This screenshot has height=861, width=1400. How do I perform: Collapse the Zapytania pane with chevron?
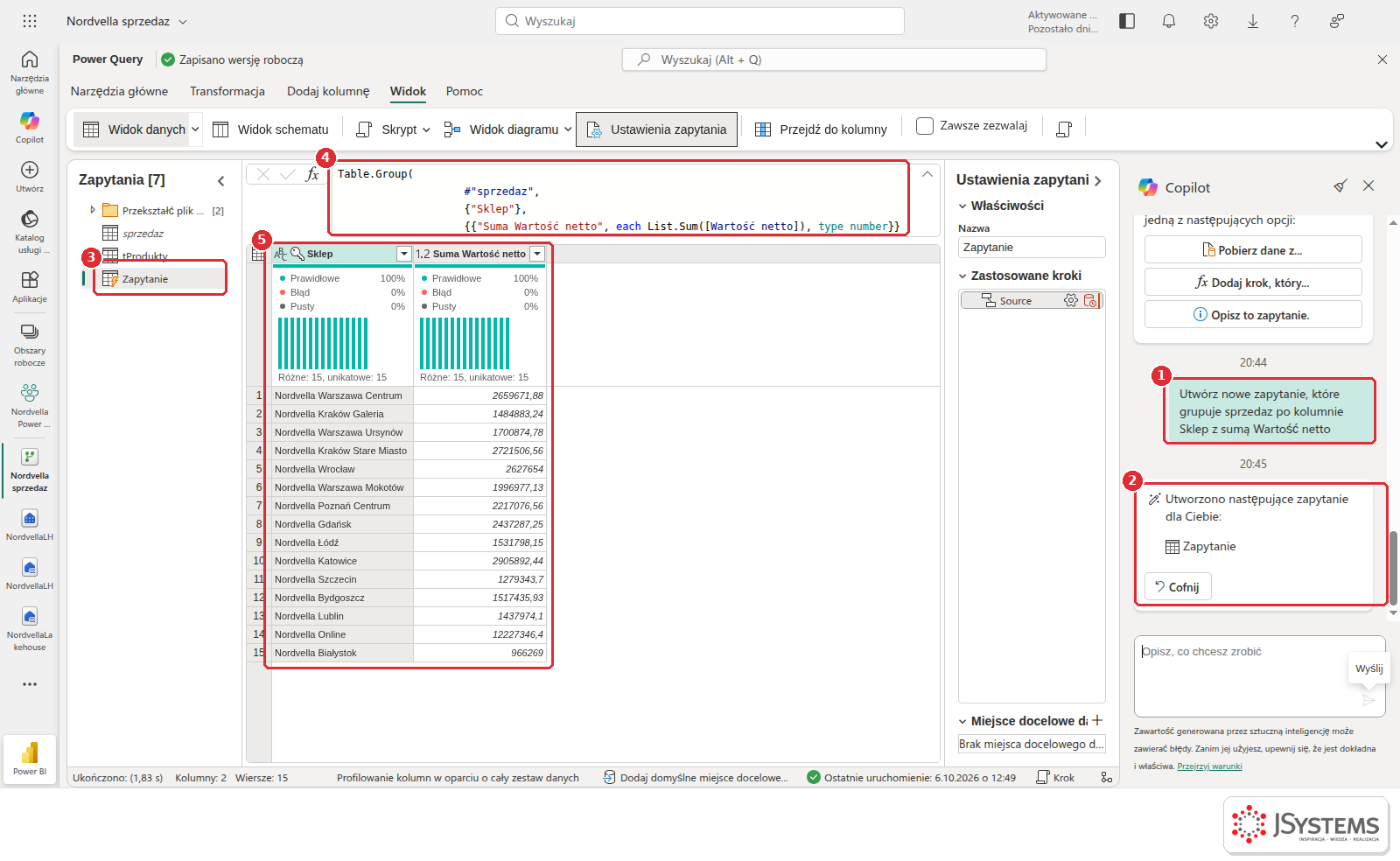pos(221,180)
